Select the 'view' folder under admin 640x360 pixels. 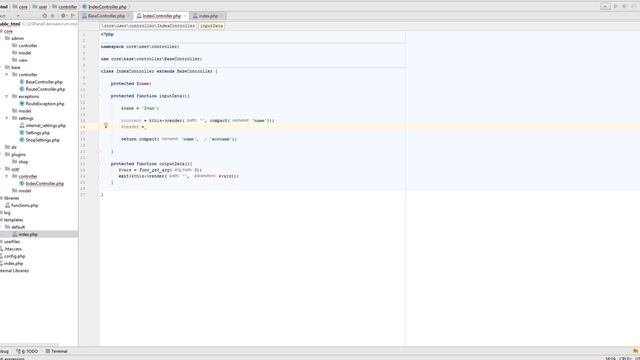point(23,60)
